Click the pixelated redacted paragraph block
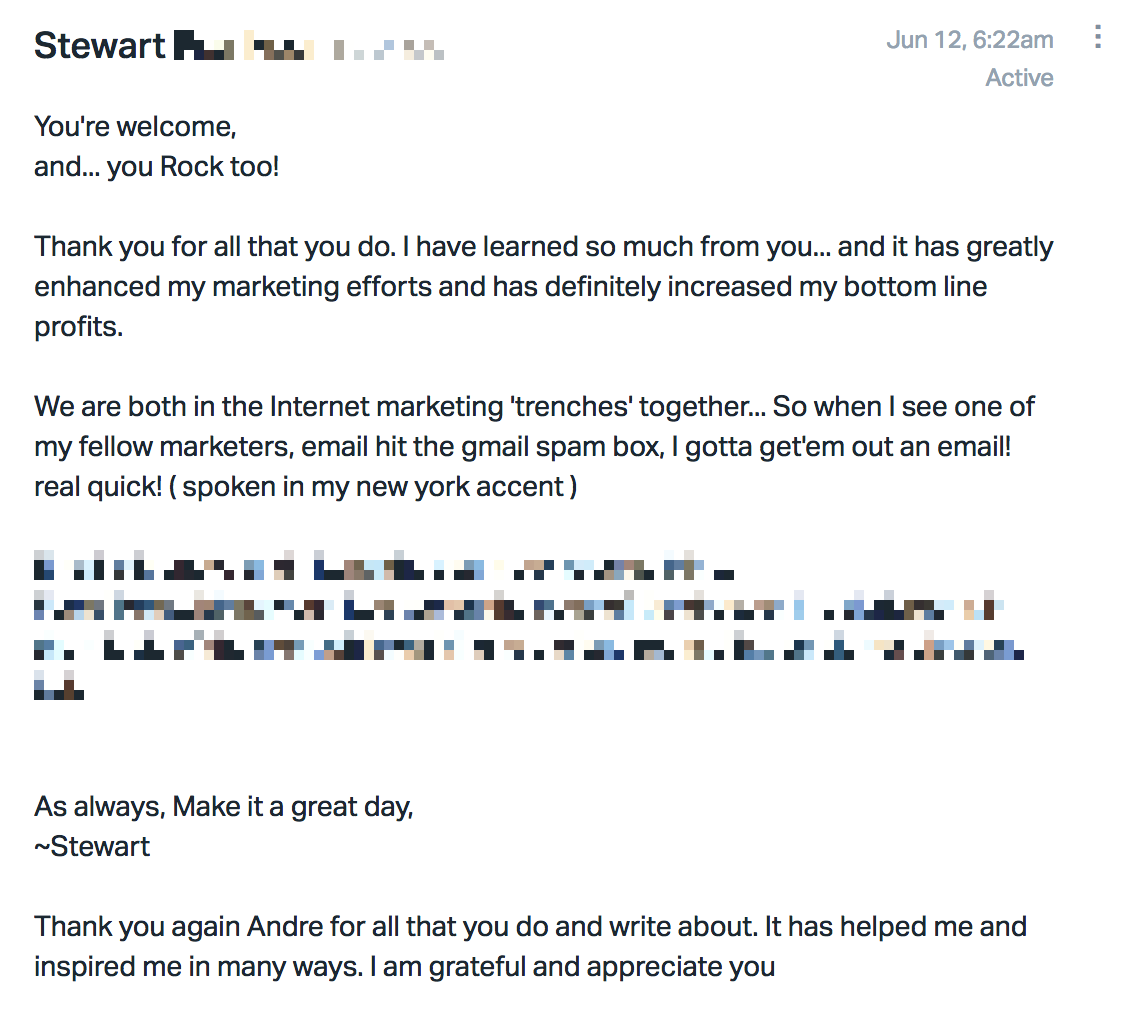This screenshot has height=1010, width=1130. coord(529,625)
